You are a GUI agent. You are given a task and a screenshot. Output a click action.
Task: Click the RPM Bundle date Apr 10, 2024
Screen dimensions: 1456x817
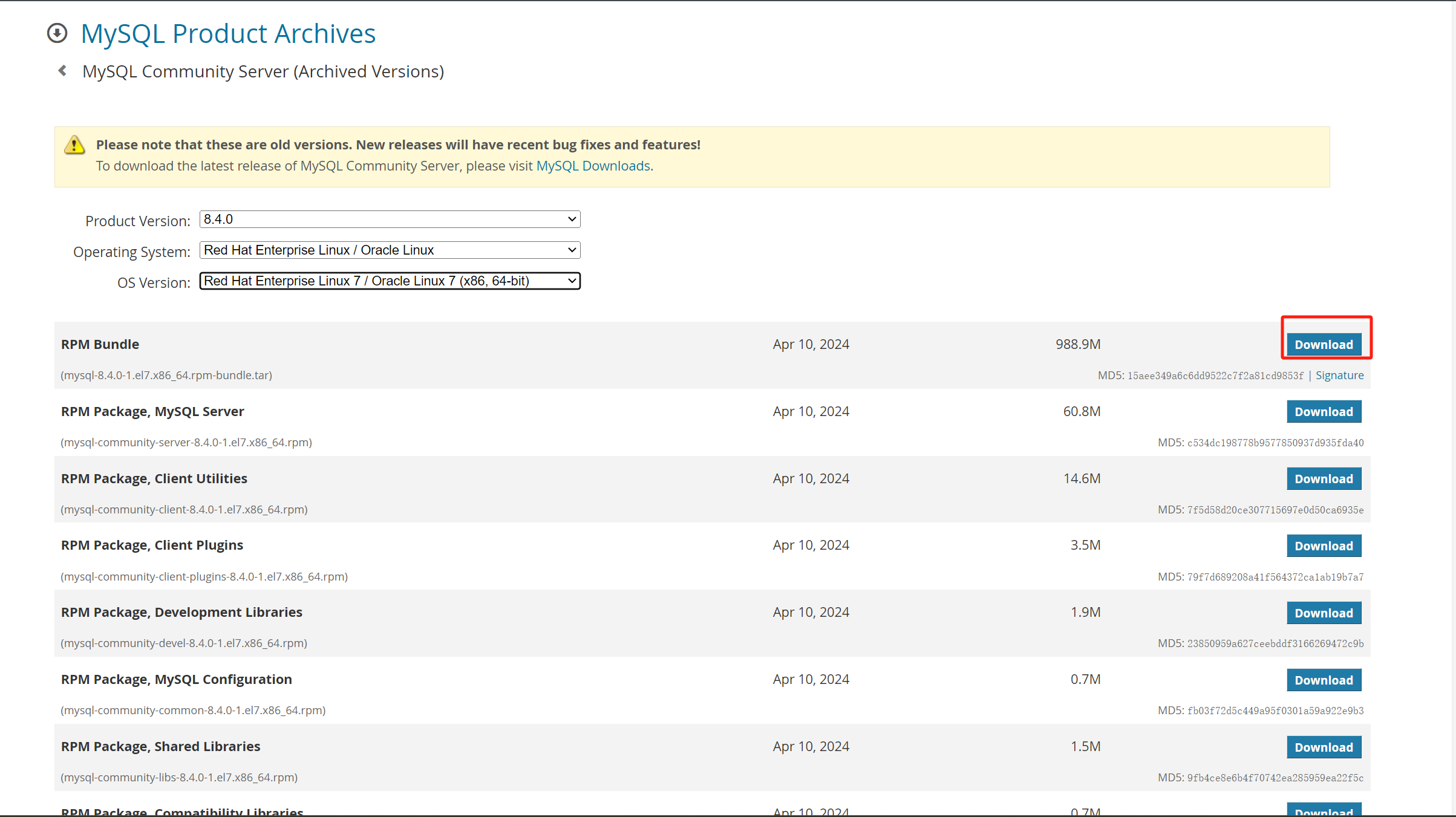811,344
